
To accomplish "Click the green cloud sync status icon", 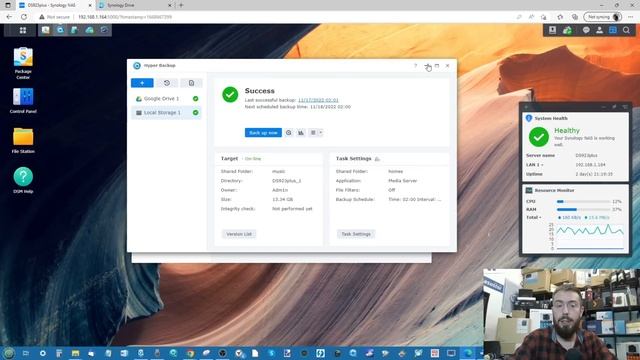I will pos(567,30).
